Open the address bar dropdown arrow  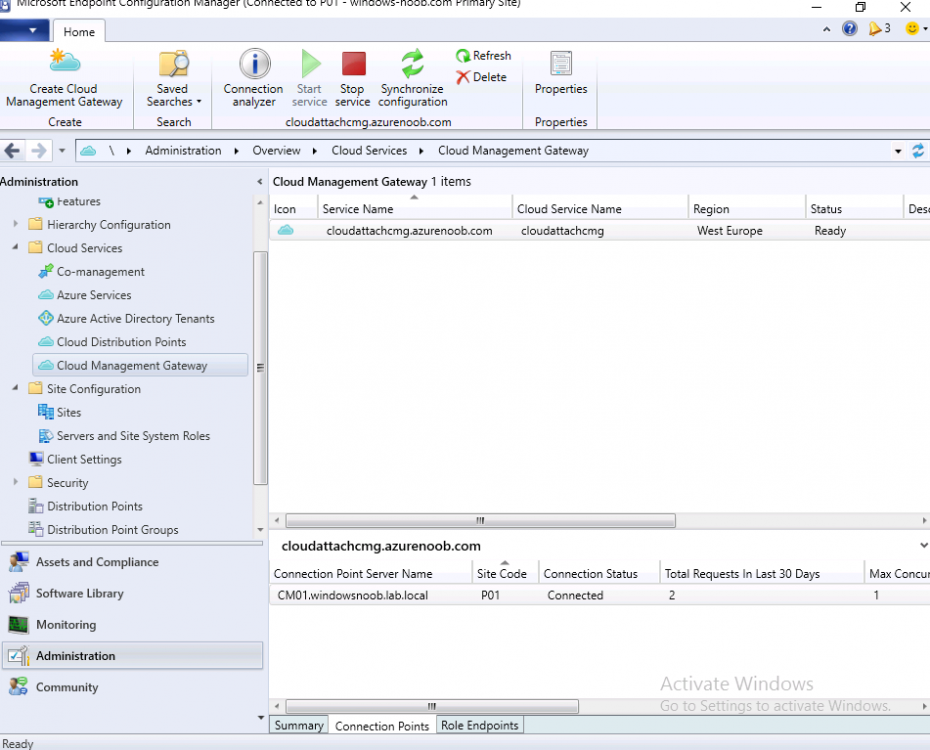(x=898, y=151)
